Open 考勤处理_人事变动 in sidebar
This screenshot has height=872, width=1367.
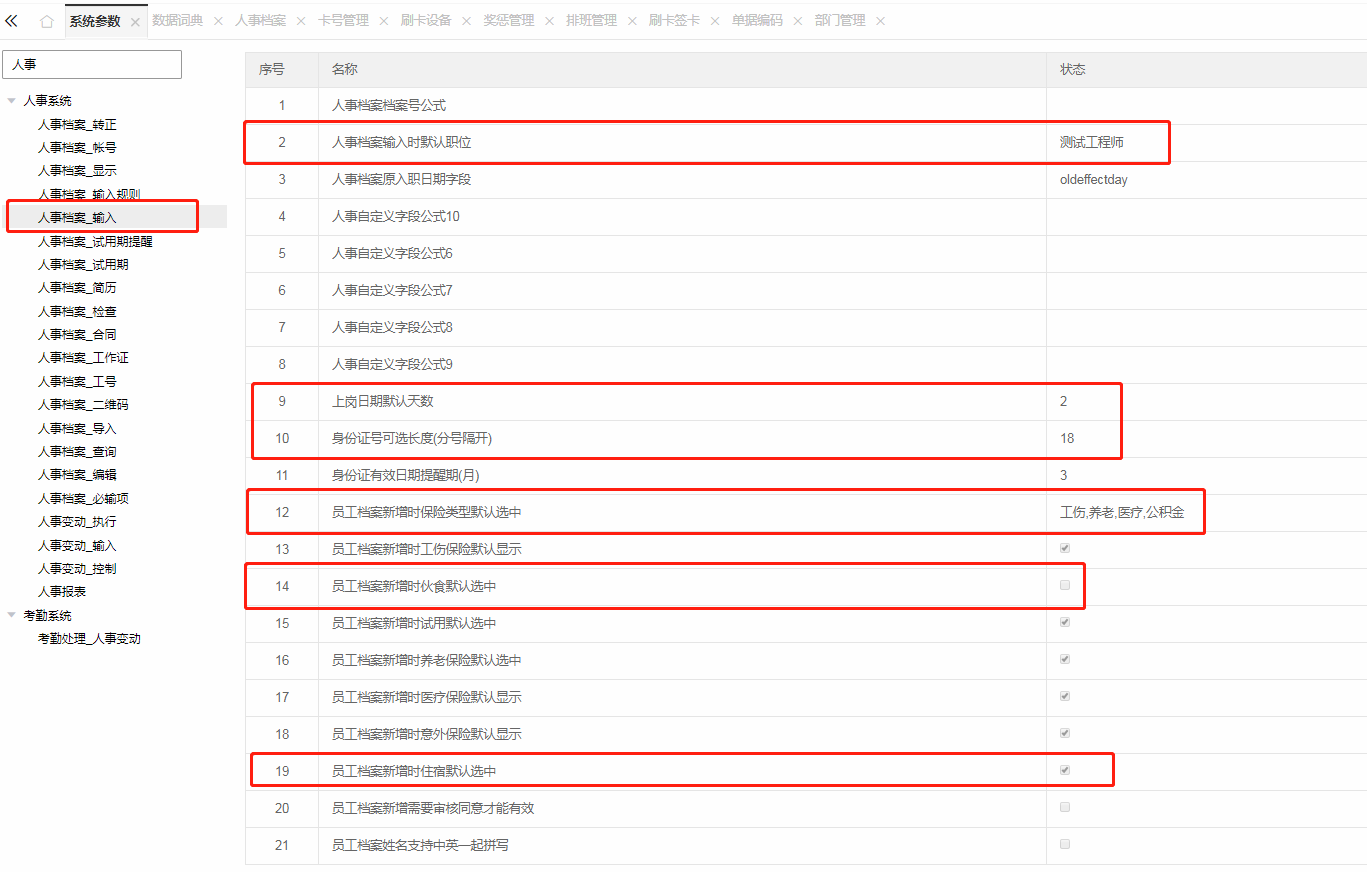point(89,638)
